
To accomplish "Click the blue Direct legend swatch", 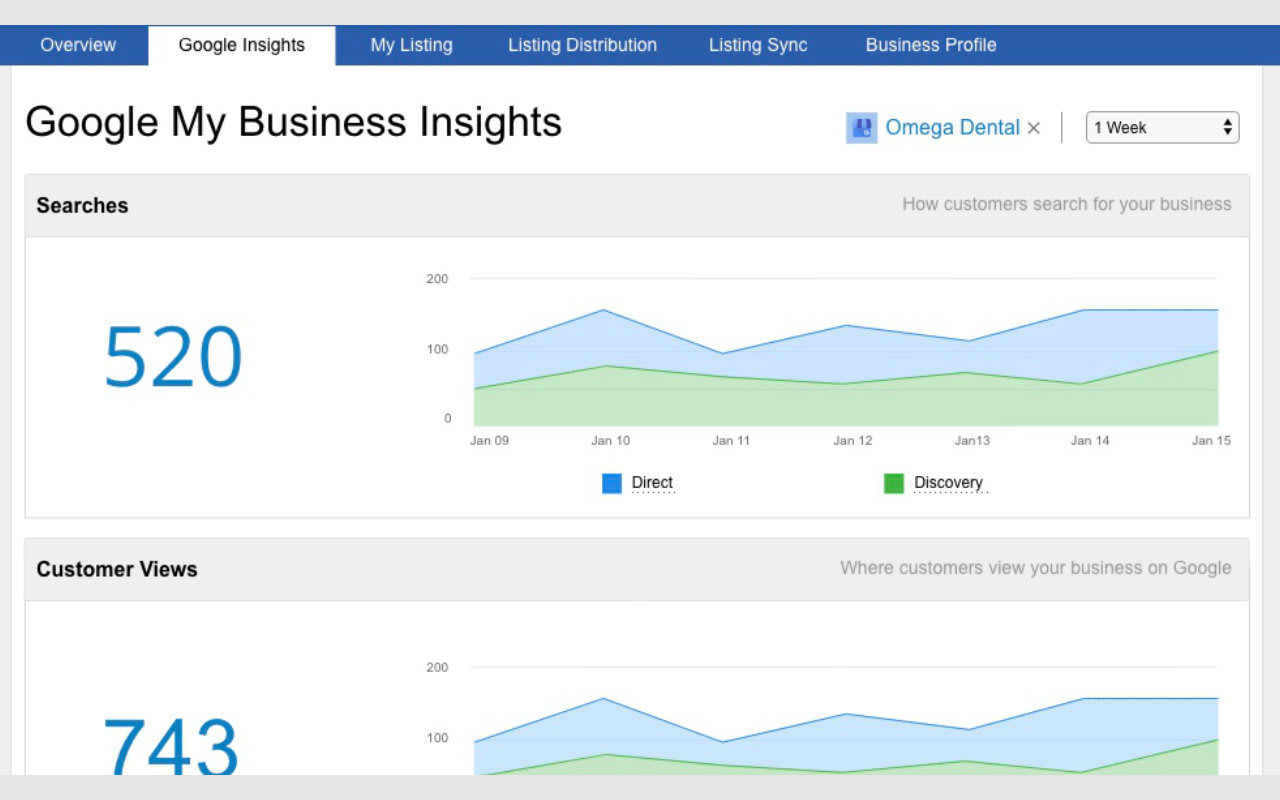I will (612, 483).
